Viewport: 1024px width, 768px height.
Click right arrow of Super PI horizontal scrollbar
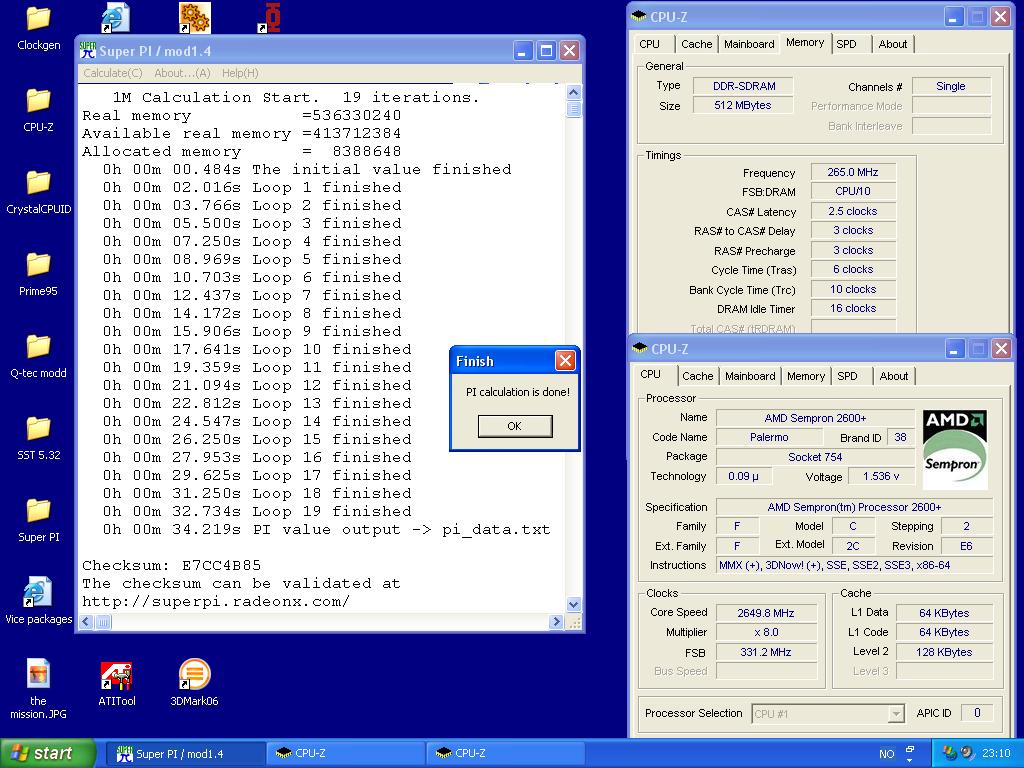point(556,622)
